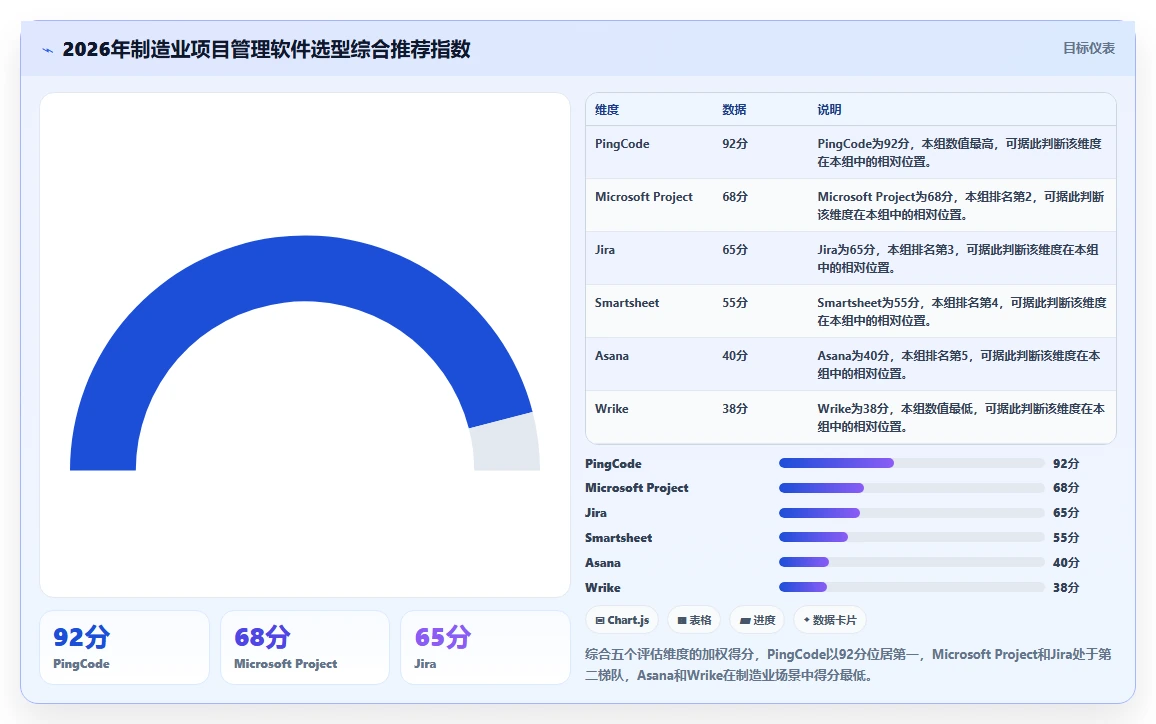Click the 68分 value in the table

point(735,197)
